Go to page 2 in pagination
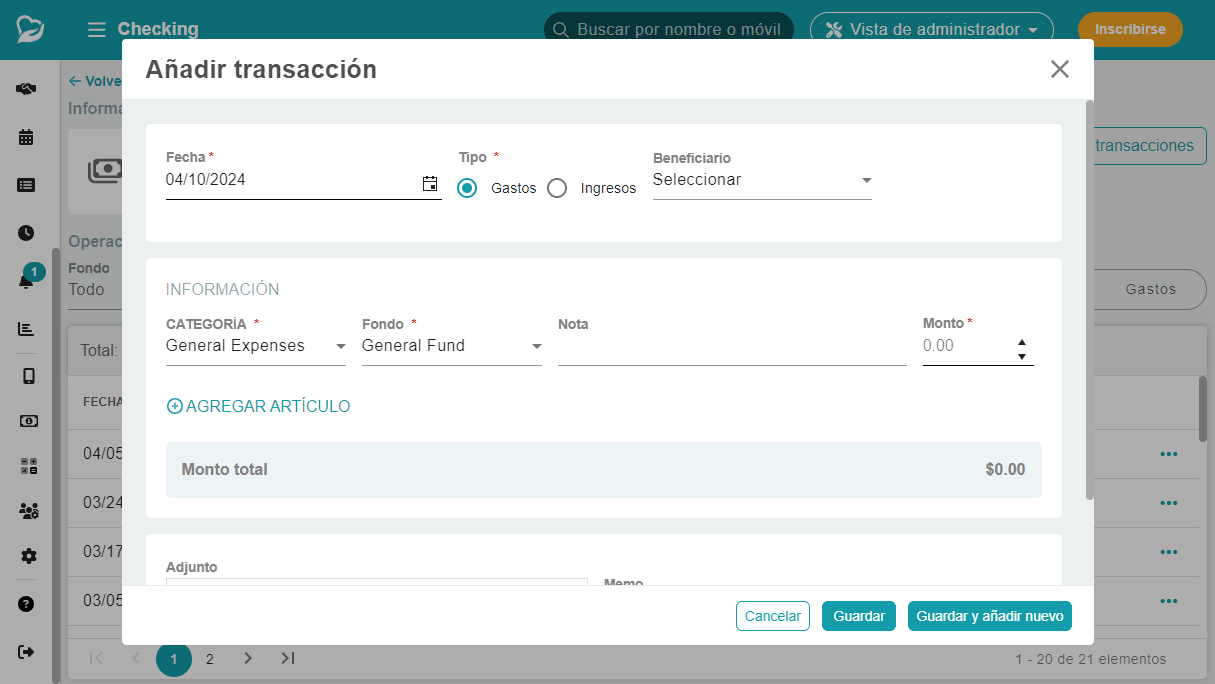This screenshot has width=1215, height=684. click(x=210, y=659)
